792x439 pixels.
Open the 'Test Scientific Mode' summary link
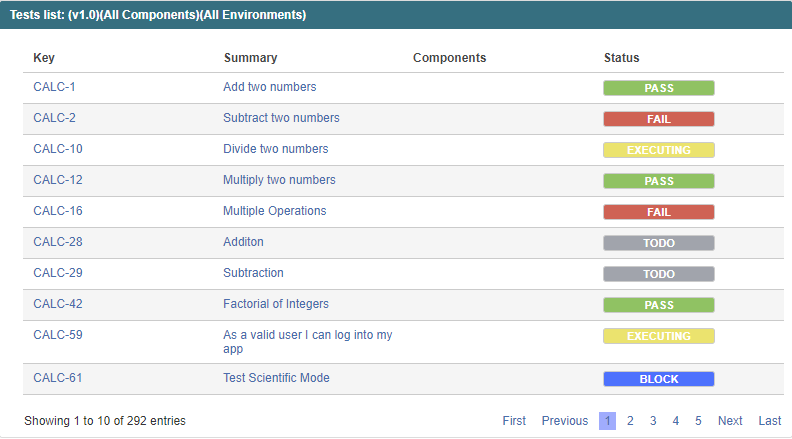coord(276,378)
